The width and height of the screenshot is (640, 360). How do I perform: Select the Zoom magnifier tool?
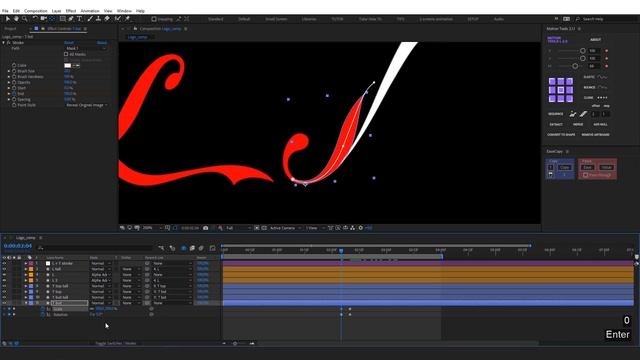tap(25, 19)
